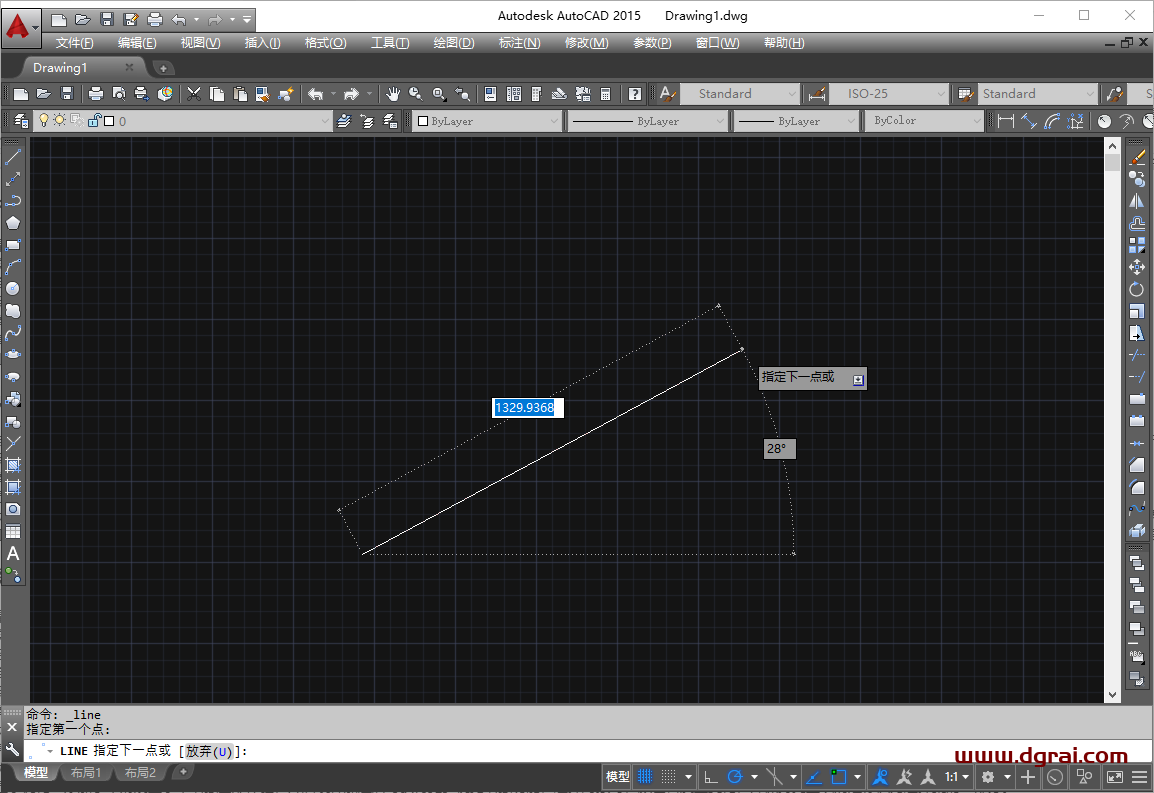Open the ByLayer linetype dropdown
This screenshot has width=1154, height=793.
[720, 121]
